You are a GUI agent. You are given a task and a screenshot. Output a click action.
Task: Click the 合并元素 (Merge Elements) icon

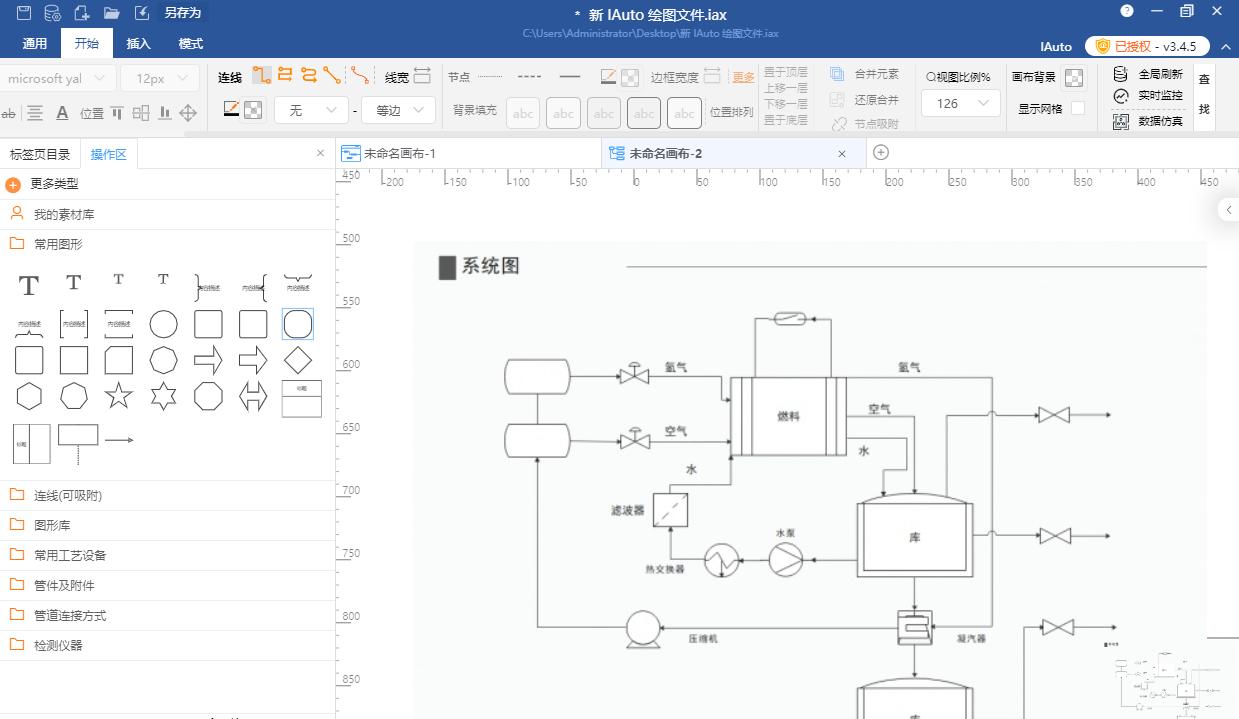tap(836, 73)
